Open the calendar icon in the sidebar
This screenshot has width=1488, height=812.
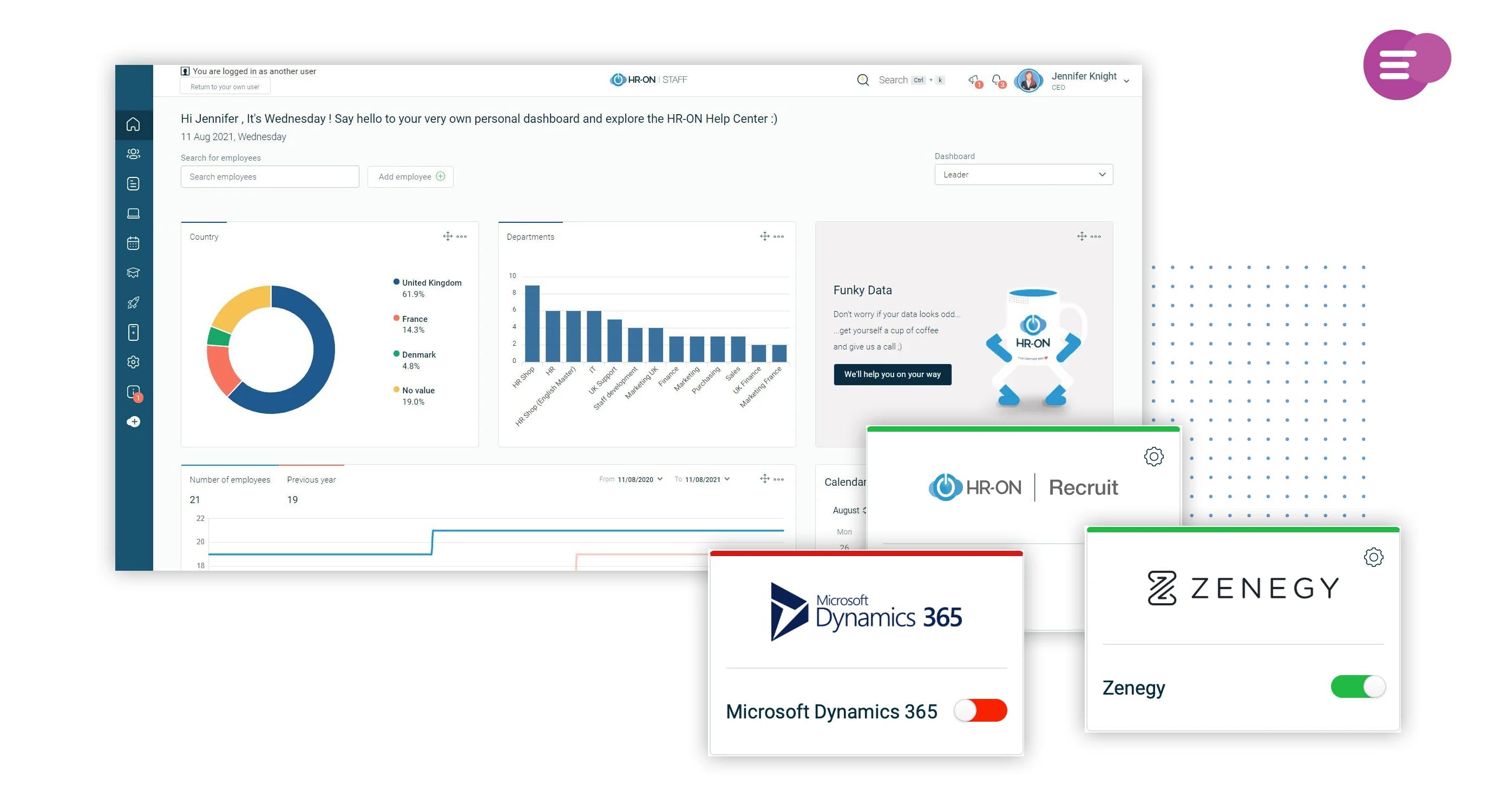pos(133,243)
